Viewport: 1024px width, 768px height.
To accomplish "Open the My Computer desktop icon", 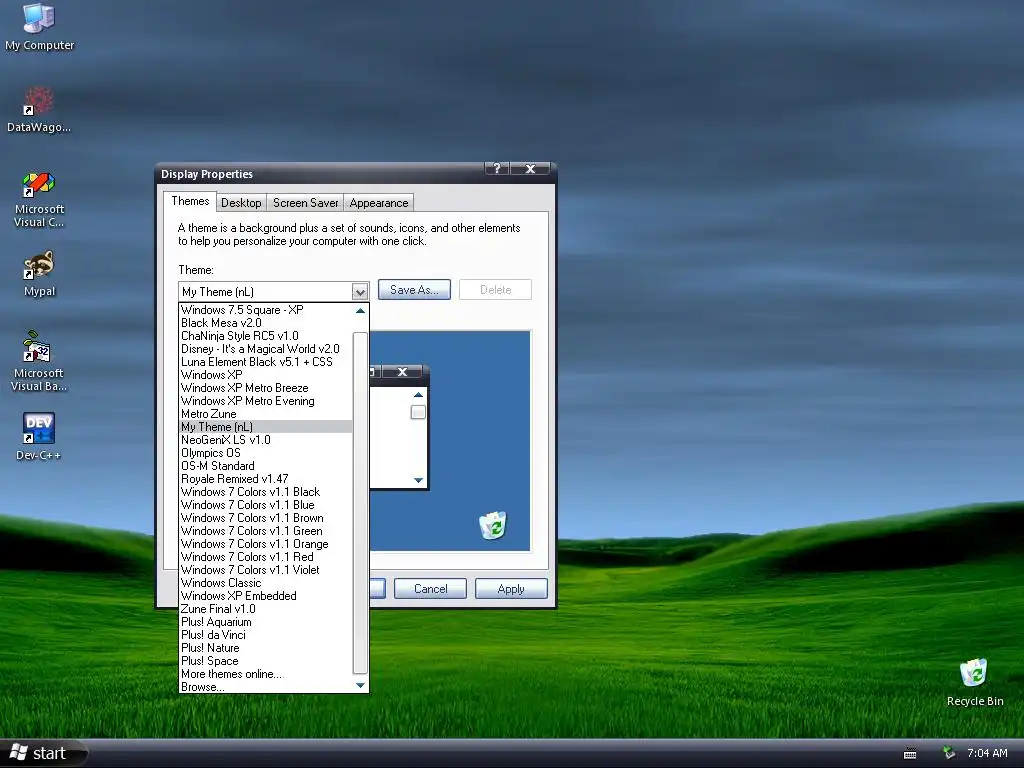I will coord(39,26).
